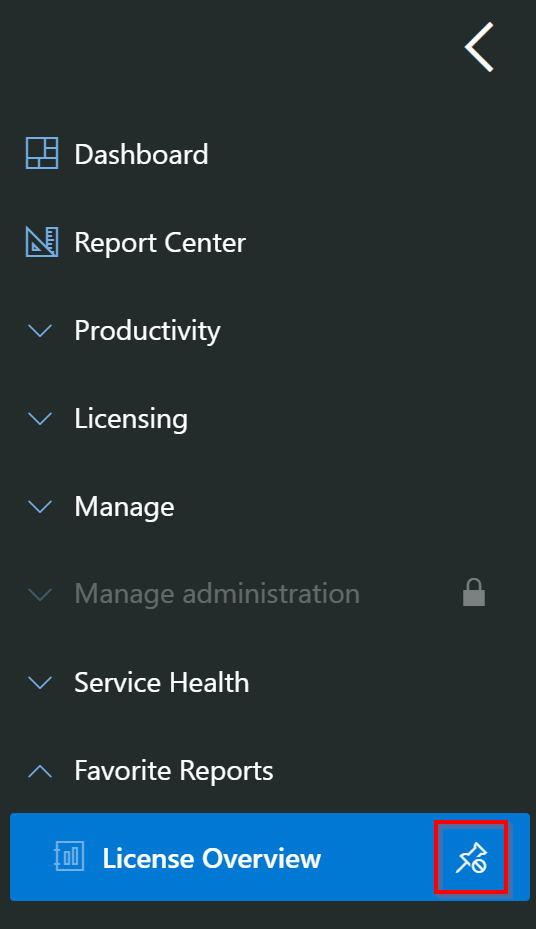536x929 pixels.
Task: Expand the Service Health chevron
Action: tap(40, 683)
